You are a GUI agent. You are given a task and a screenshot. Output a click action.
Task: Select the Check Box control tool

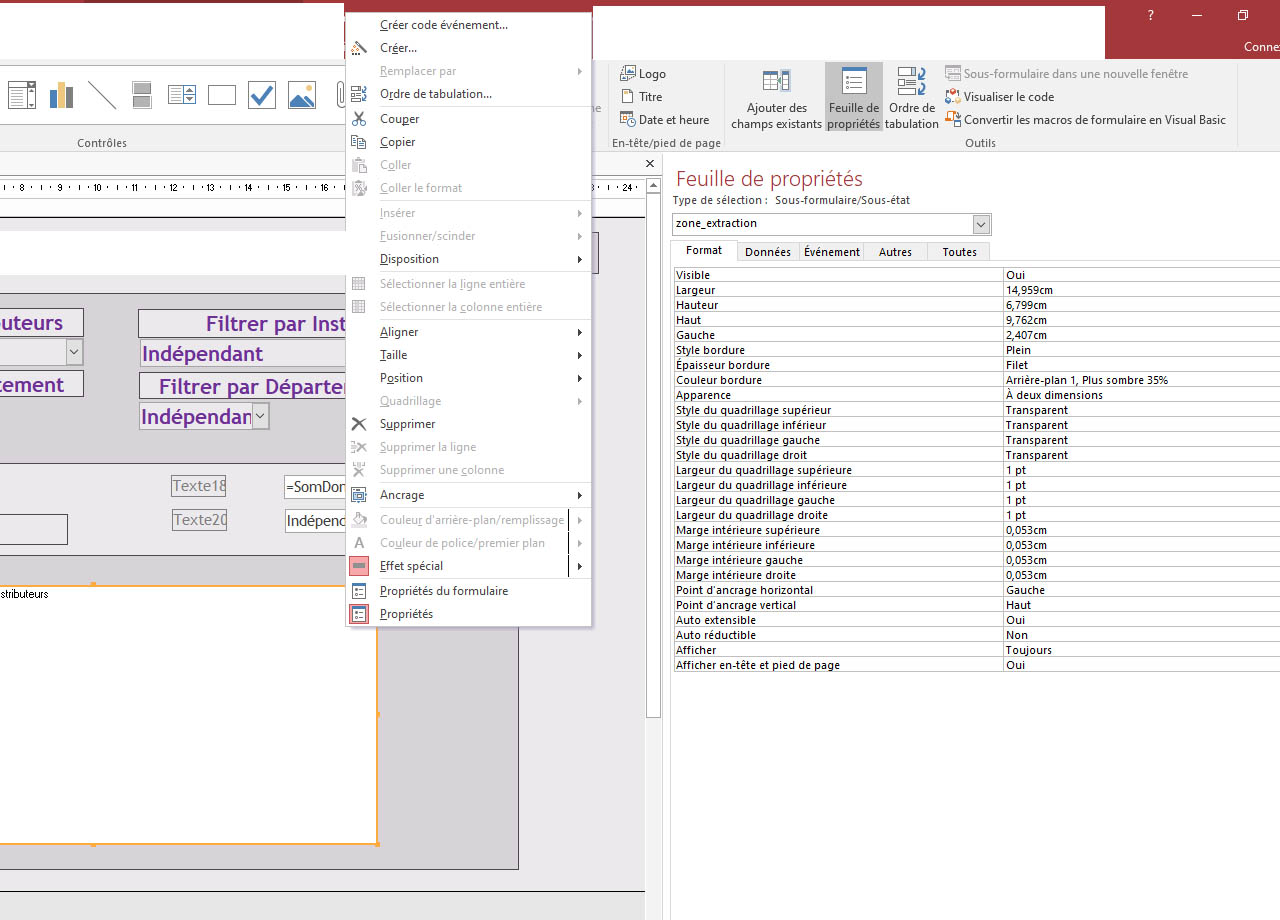(262, 95)
